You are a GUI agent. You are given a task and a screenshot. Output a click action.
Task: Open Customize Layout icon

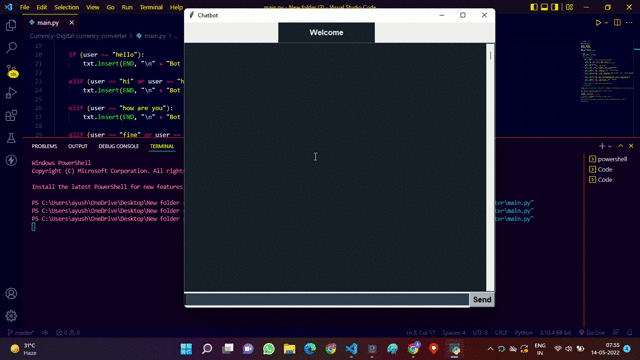(x=569, y=7)
